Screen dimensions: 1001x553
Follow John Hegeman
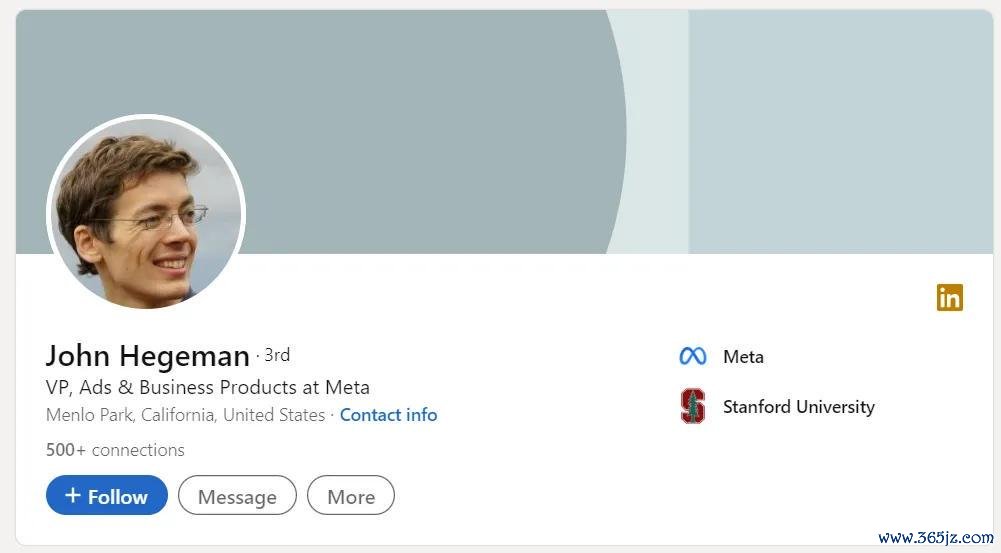coord(107,495)
